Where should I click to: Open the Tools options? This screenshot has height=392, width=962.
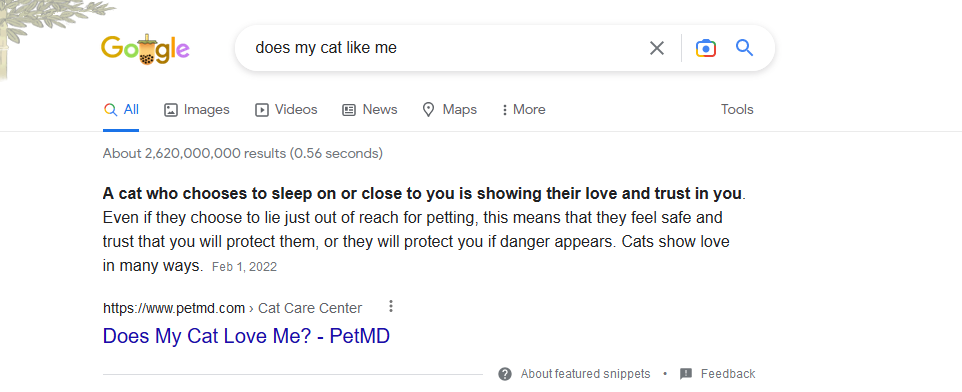click(737, 109)
